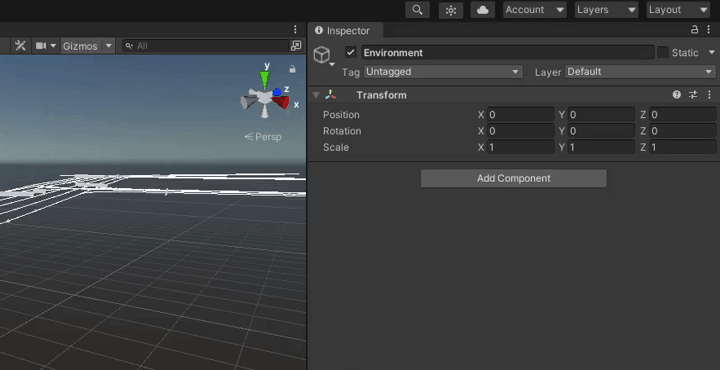Open Unity cloud services icon
Image resolution: width=720 pixels, height=370 pixels.
(x=483, y=10)
